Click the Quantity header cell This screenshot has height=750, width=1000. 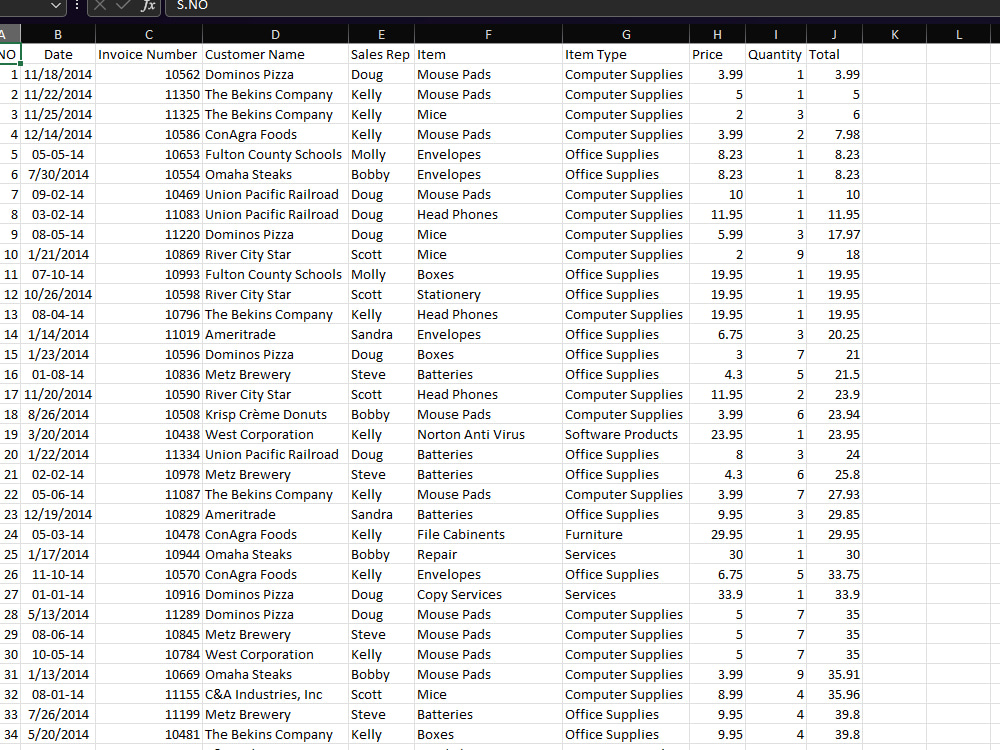point(776,54)
